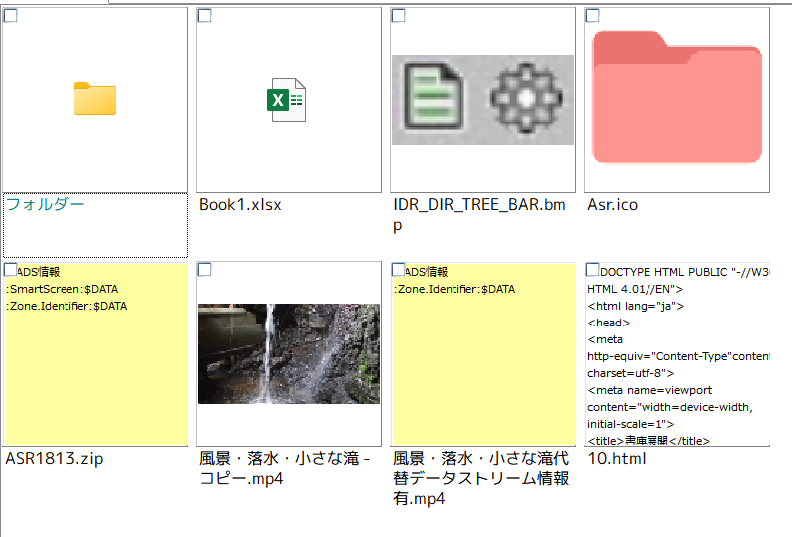Tick the checkbox on the フォルダー item
Image resolution: width=792 pixels, height=537 pixels.
pos(11,15)
